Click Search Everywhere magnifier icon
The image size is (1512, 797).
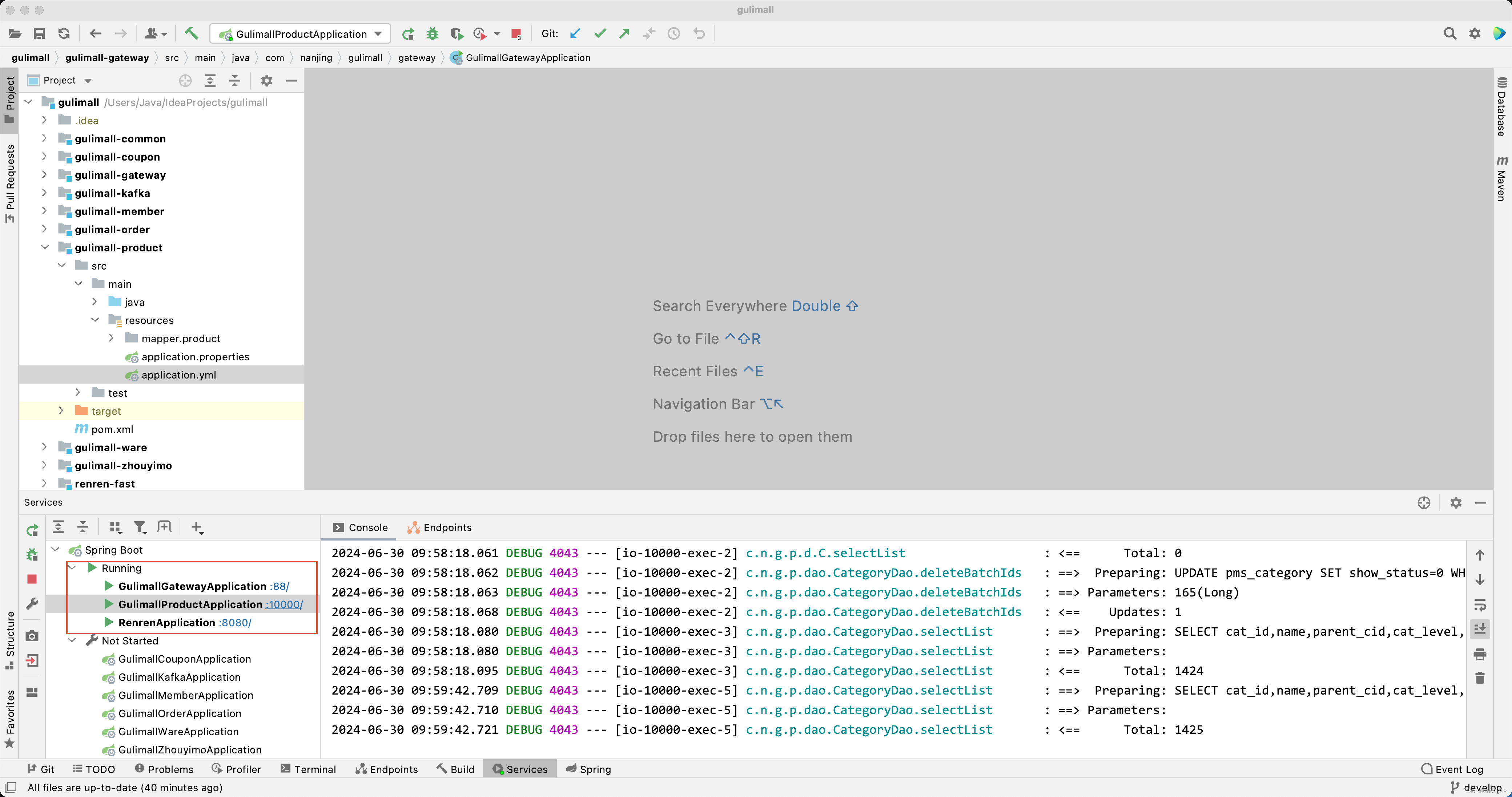(1449, 33)
